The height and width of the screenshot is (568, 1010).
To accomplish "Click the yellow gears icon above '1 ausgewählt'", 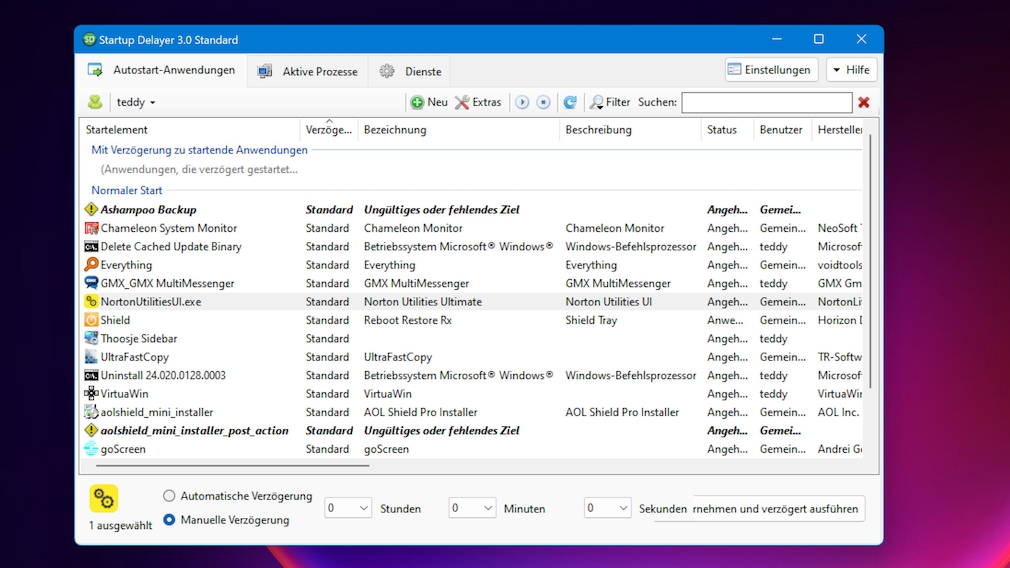I will coord(104,498).
